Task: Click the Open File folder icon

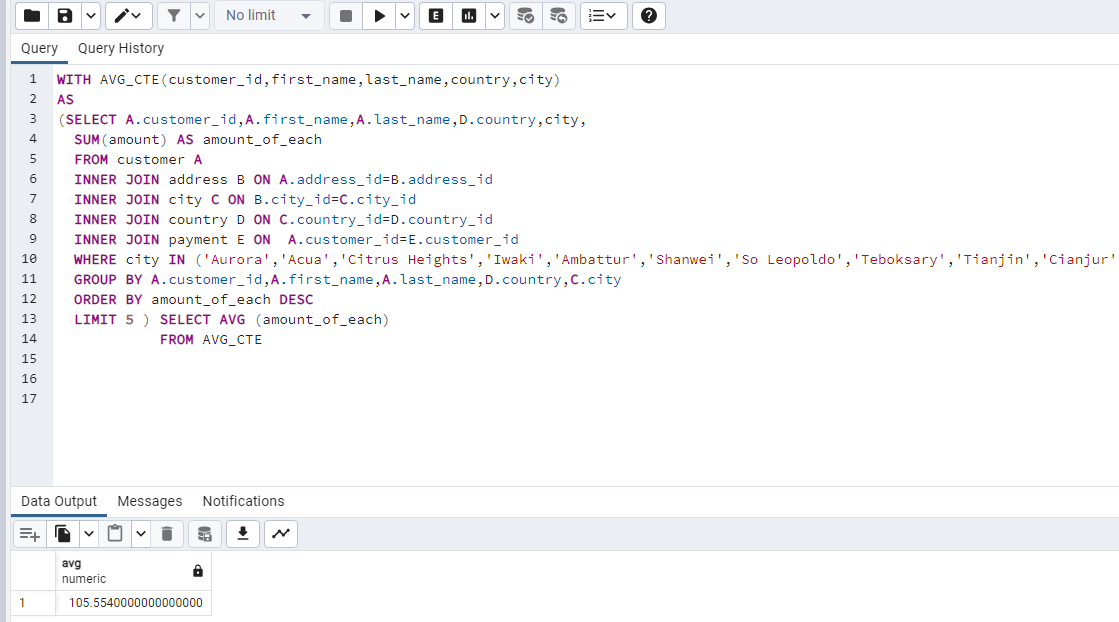Action: [32, 16]
